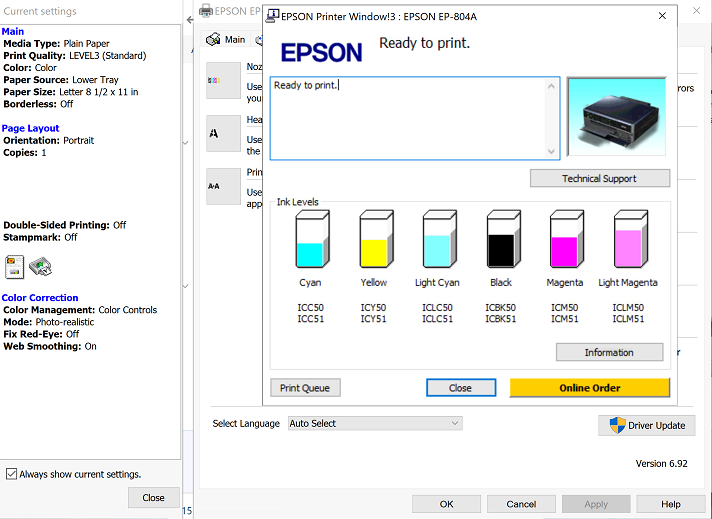The width and height of the screenshot is (712, 519).
Task: Open the Select Language dropdown
Action: click(375, 423)
